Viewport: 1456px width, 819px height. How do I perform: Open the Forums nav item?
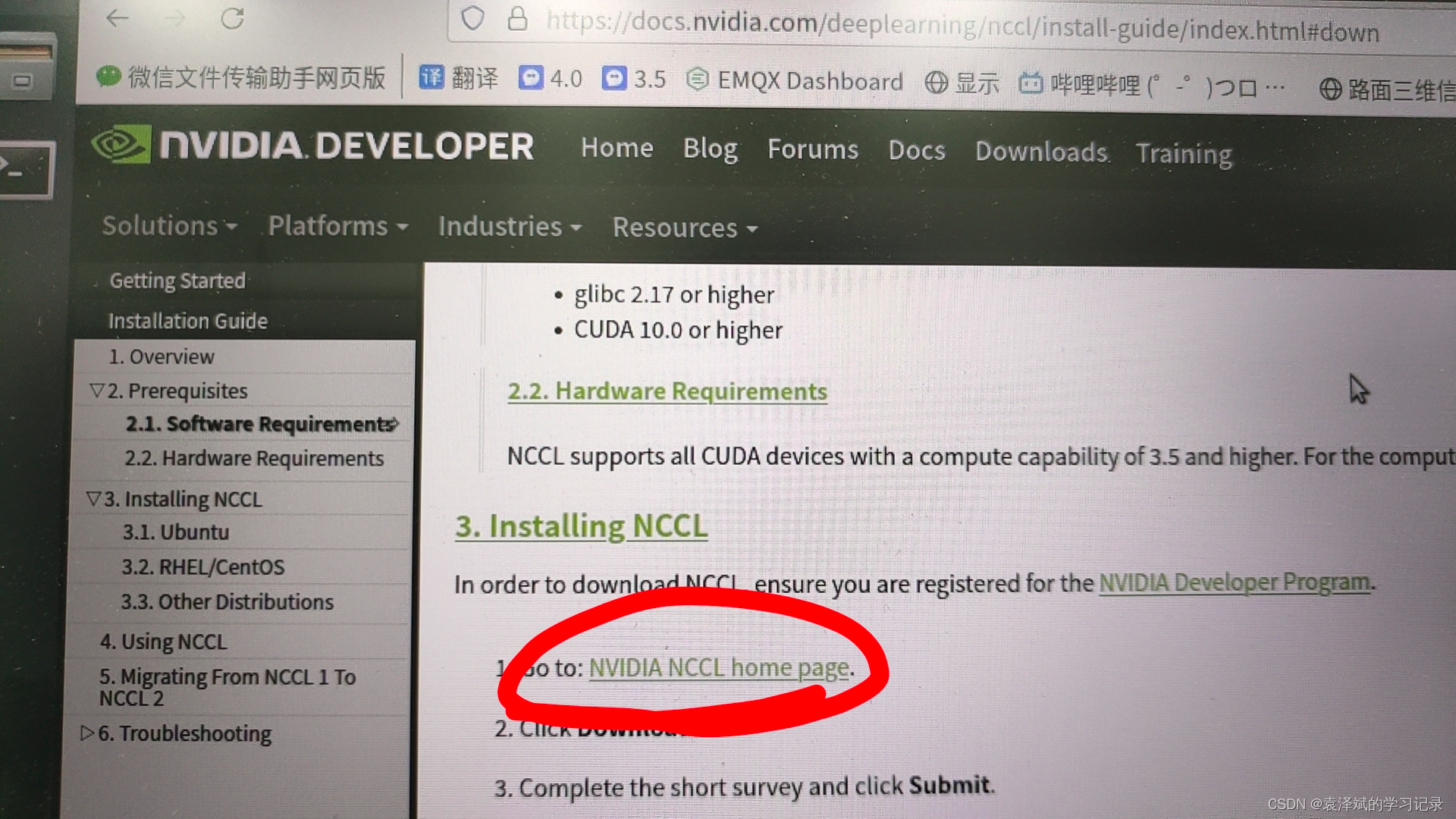[x=813, y=149]
